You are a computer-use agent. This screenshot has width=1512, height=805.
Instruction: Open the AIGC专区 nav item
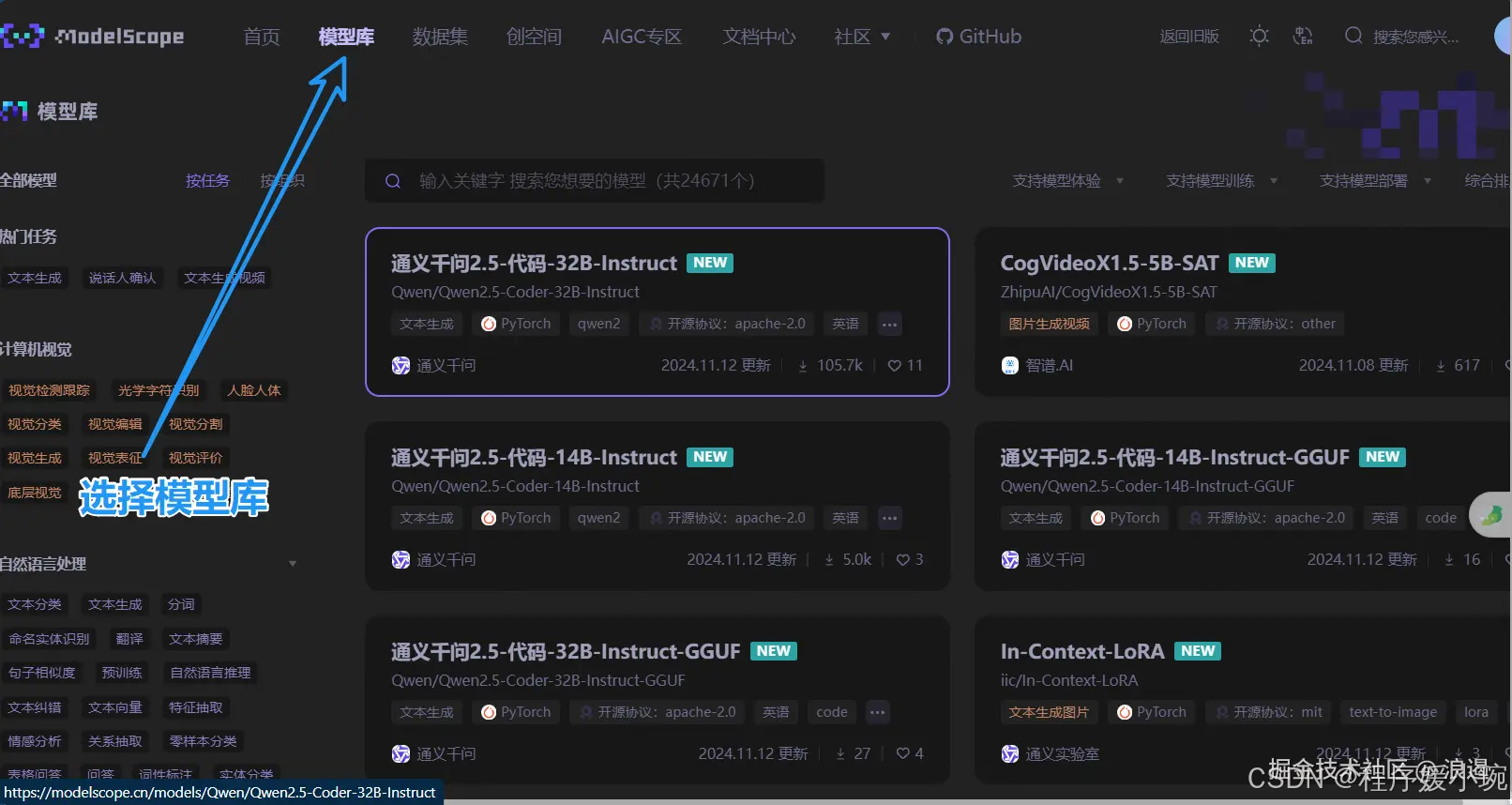pyautogui.click(x=642, y=37)
